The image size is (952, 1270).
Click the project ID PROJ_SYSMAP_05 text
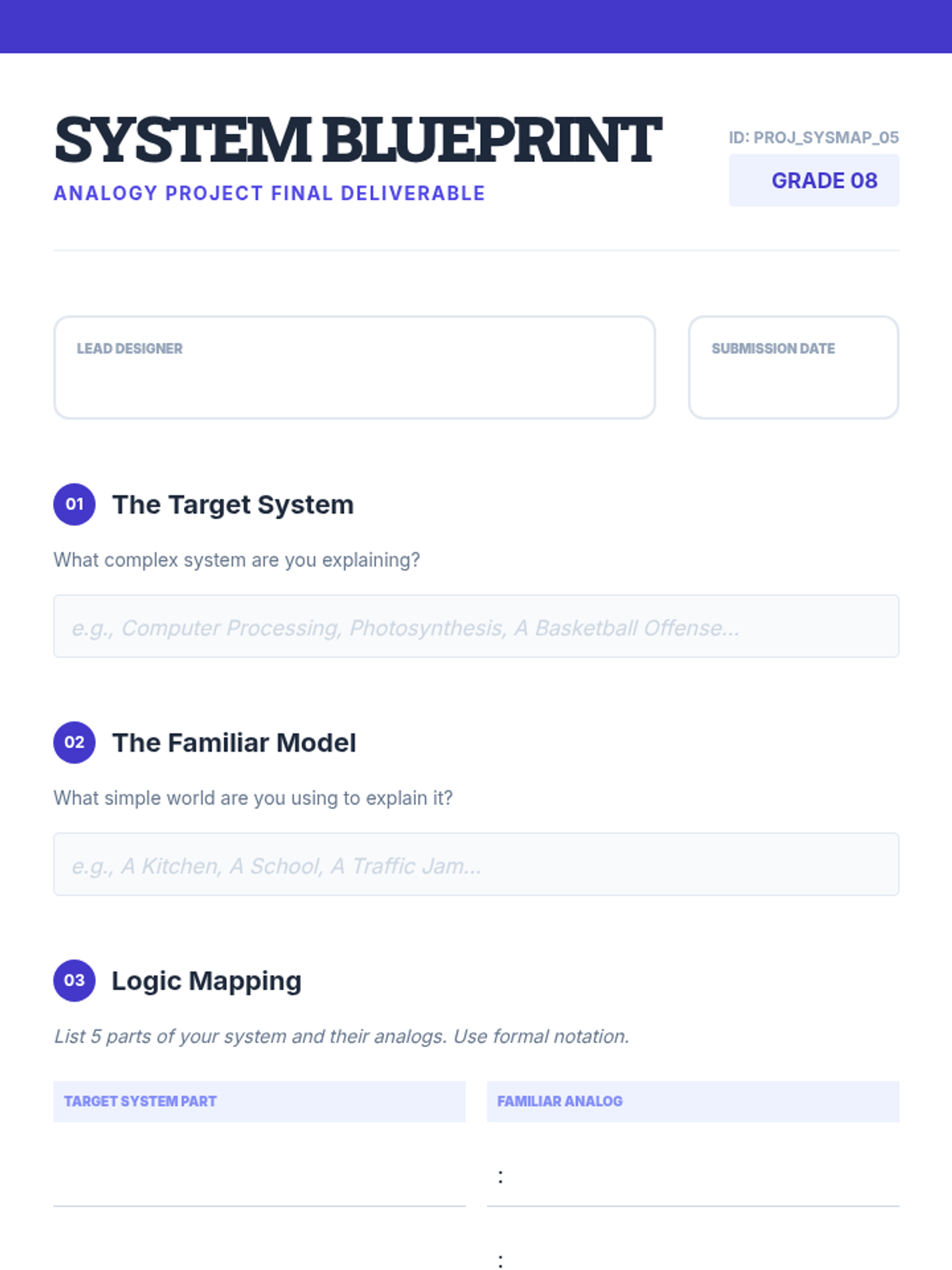813,137
